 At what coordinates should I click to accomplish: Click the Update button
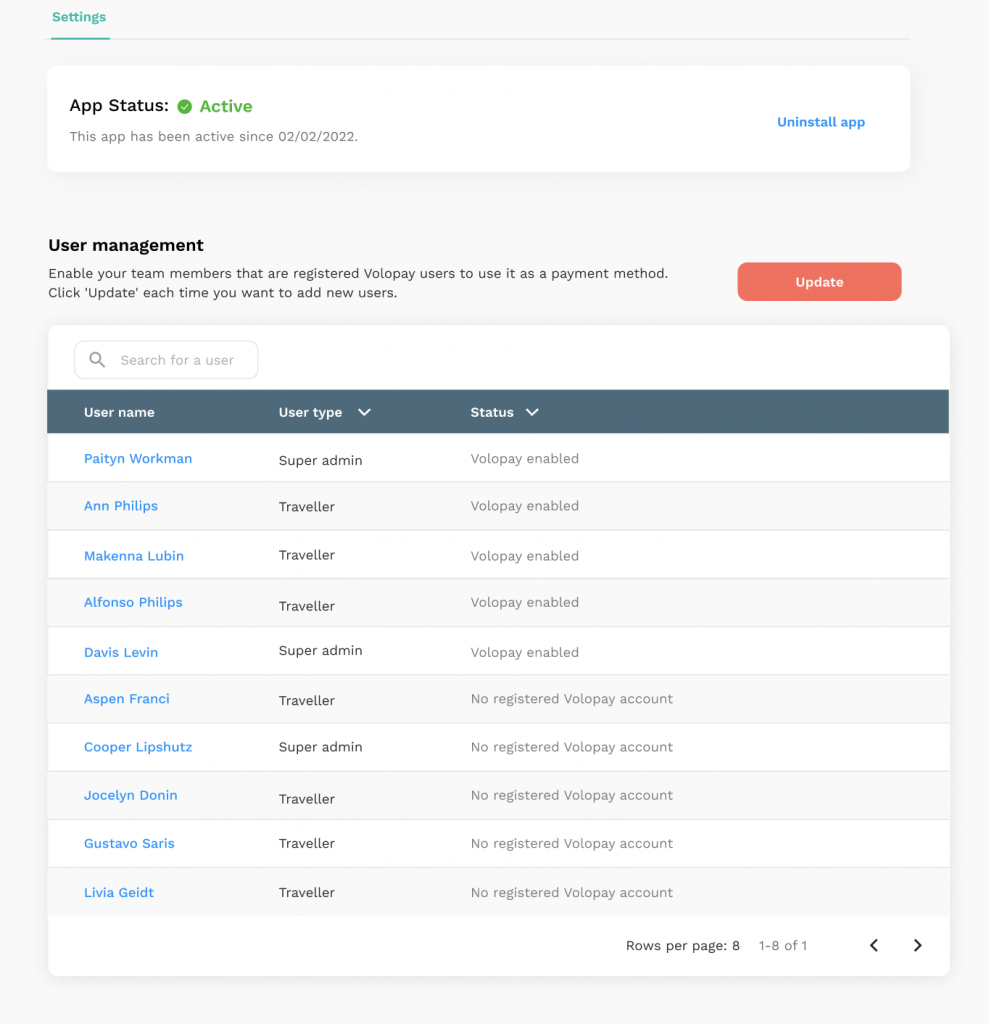click(x=819, y=282)
